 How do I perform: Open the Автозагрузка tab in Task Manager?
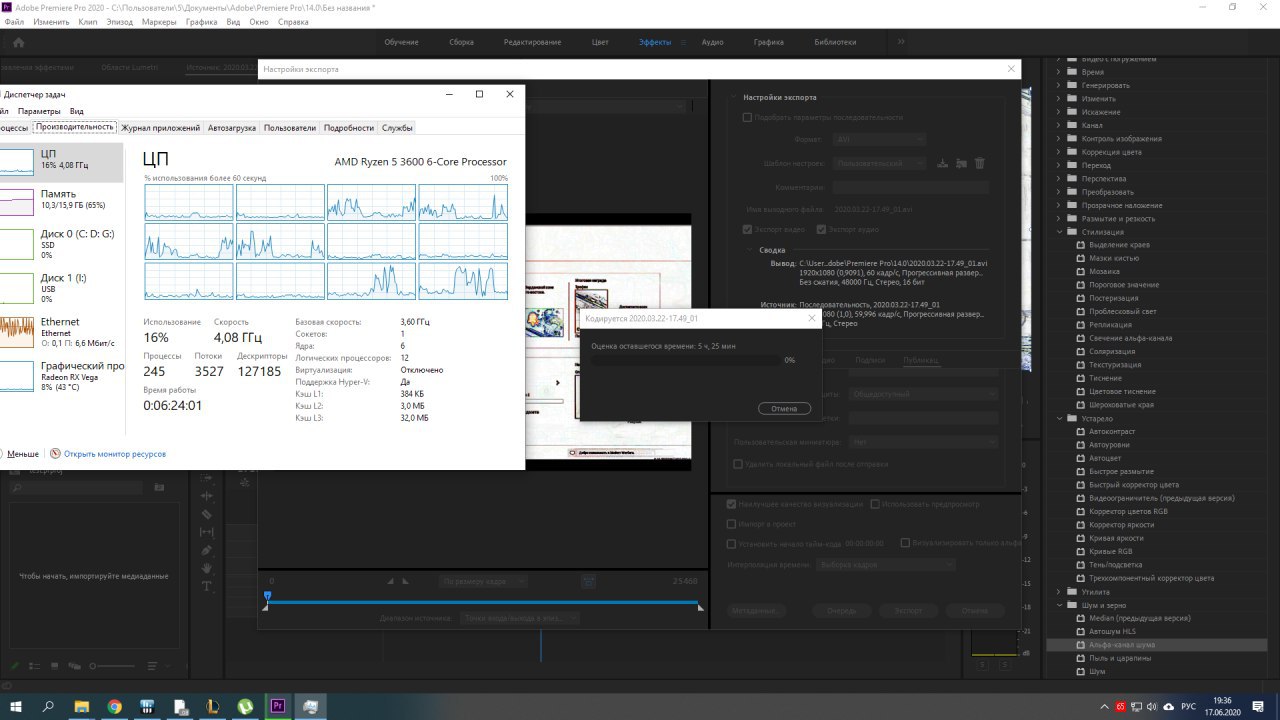pos(232,128)
